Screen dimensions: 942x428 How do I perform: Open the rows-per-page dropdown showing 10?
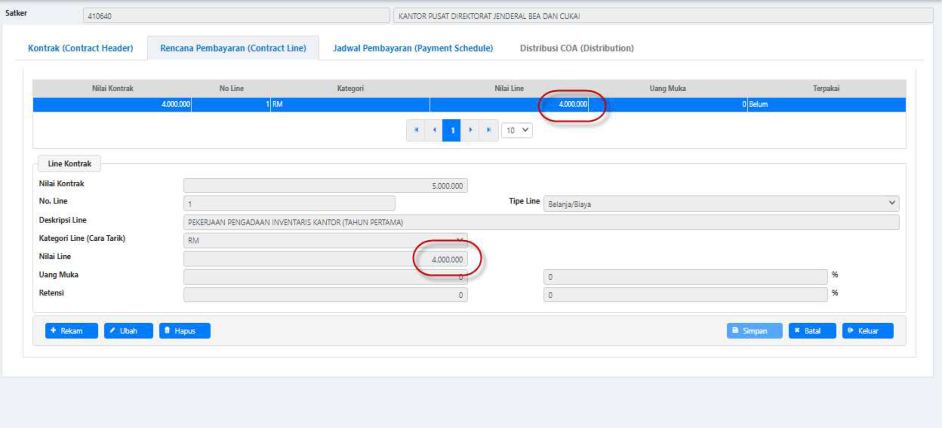click(x=518, y=130)
